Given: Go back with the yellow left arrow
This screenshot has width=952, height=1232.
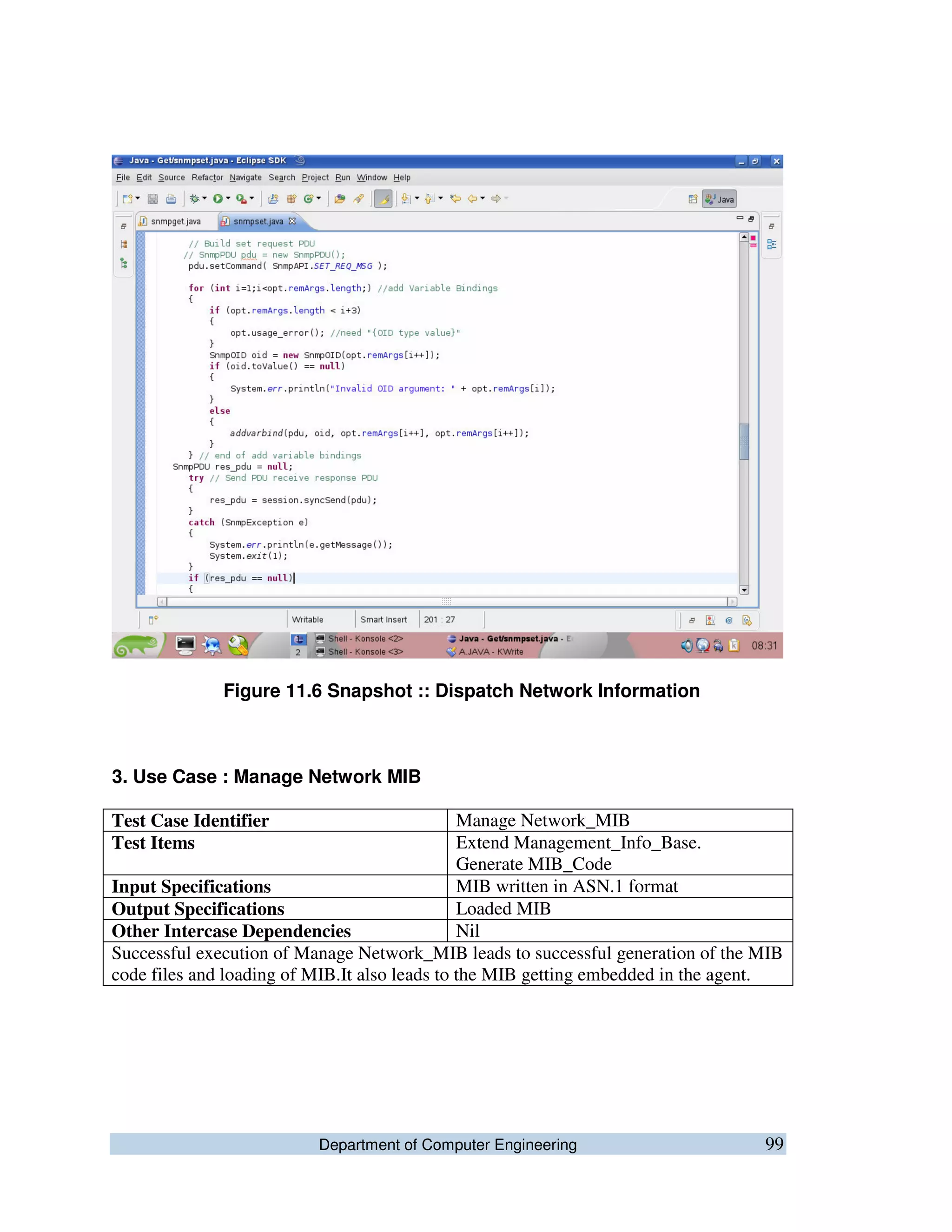Looking at the screenshot, I should click(473, 199).
